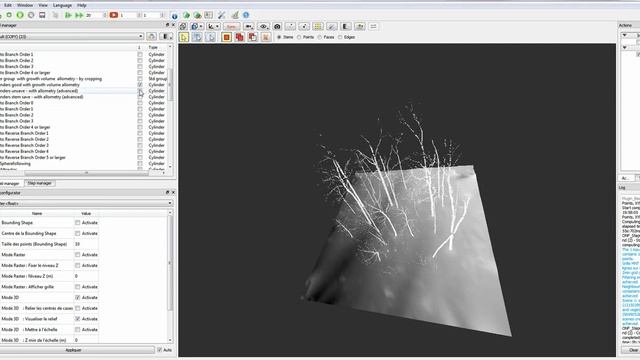The image size is (640, 360).
Task: Switch to the Step manager tab
Action: (40, 183)
